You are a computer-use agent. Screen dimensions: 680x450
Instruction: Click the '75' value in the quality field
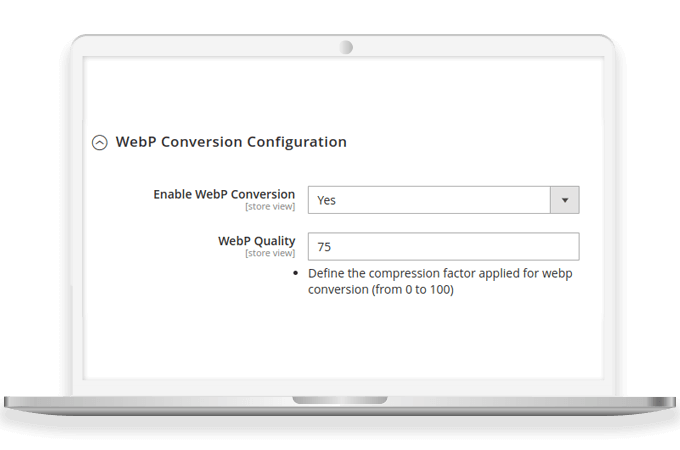click(x=325, y=247)
